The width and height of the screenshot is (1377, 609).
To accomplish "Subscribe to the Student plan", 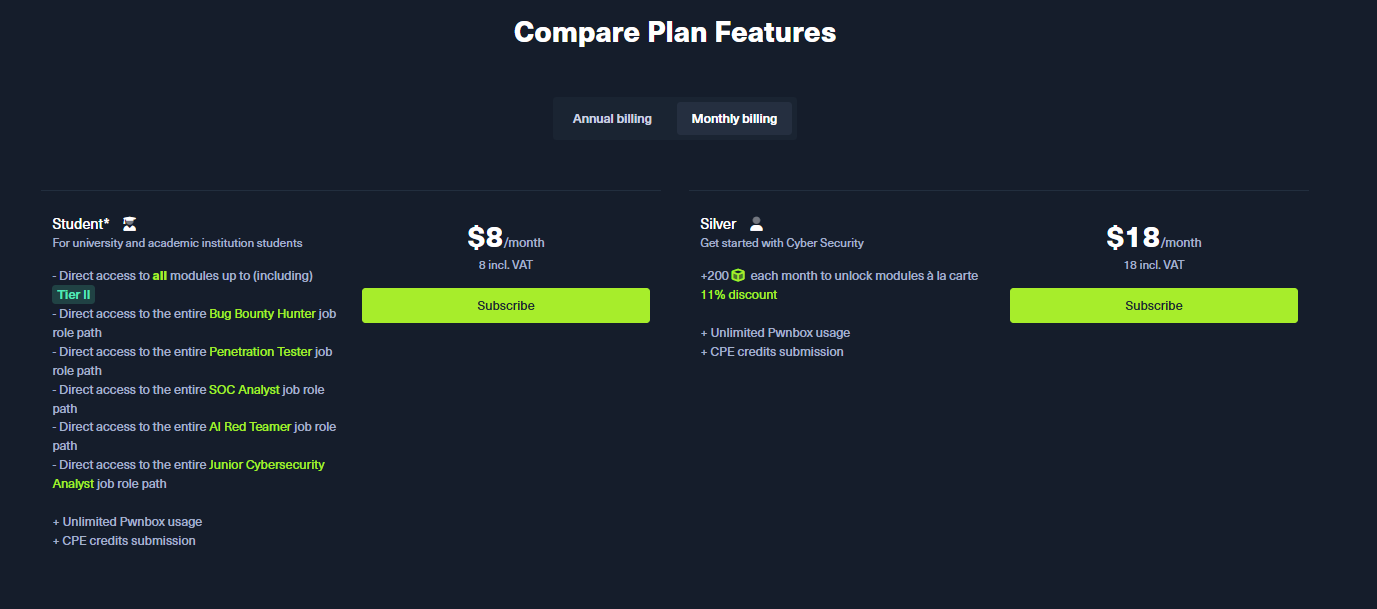I will pos(506,306).
